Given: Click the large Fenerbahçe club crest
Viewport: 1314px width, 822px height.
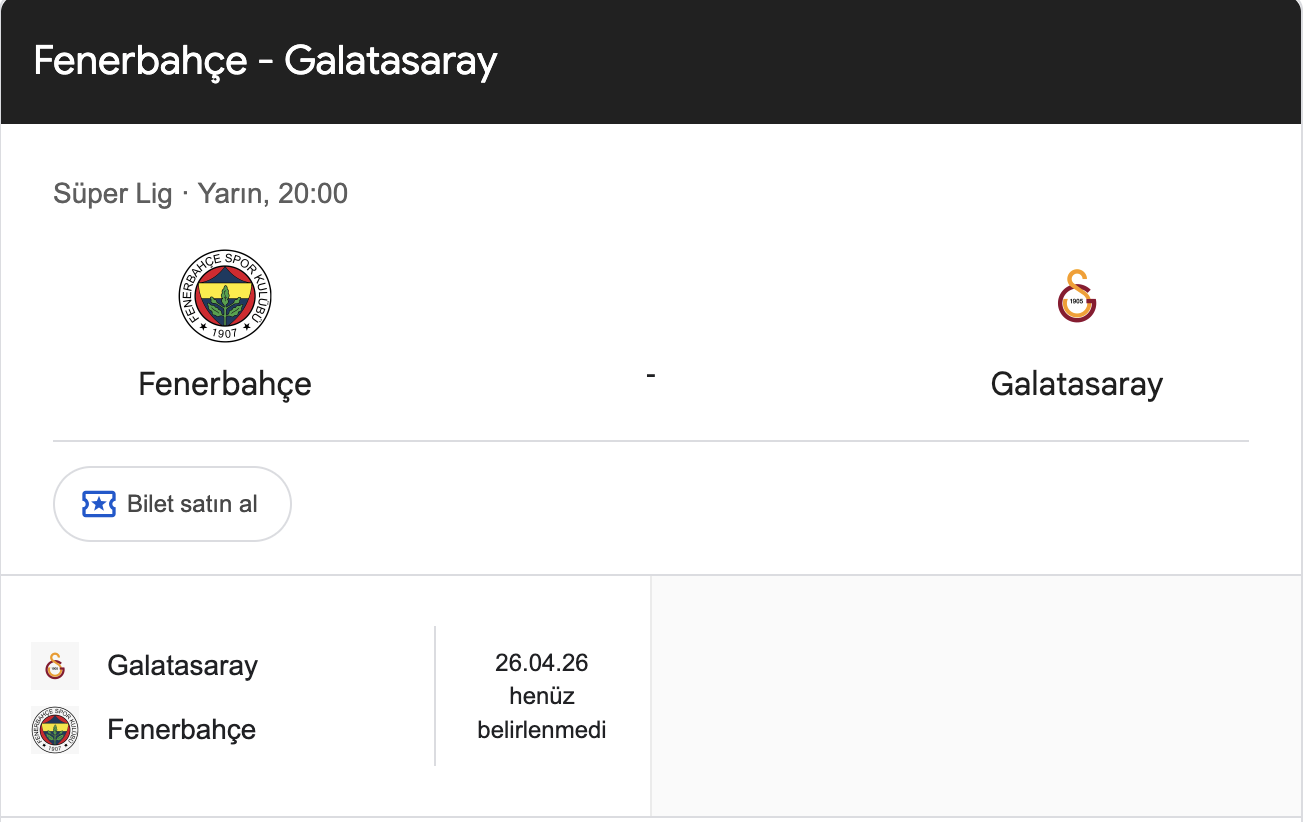Looking at the screenshot, I should 225,296.
